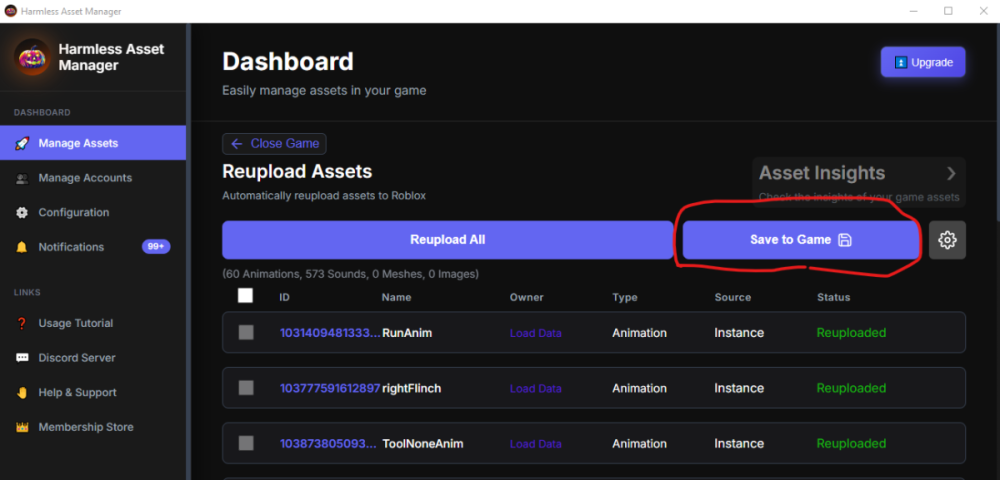Viewport: 1000px width, 480px height.
Task: Click the Close Game back button
Action: coord(274,144)
